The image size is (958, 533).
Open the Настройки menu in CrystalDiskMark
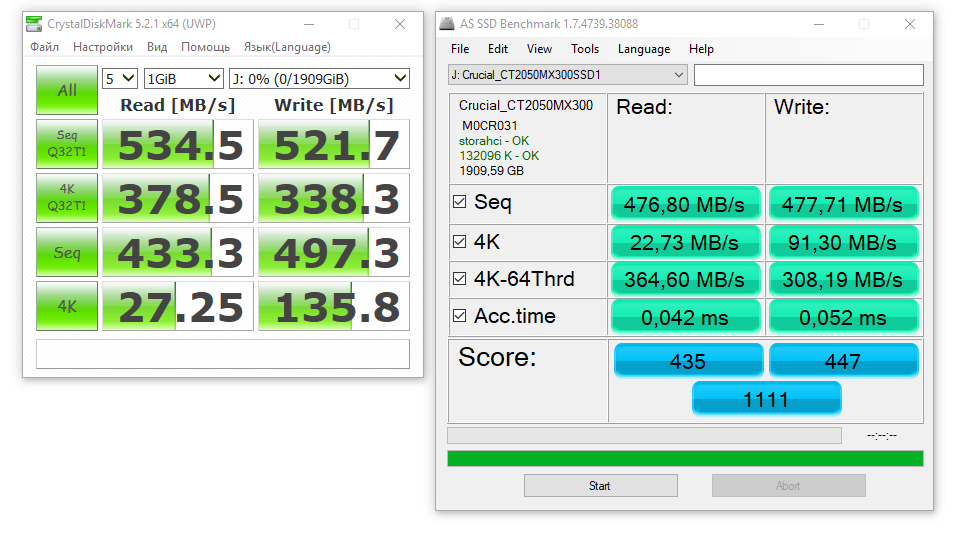(x=103, y=47)
